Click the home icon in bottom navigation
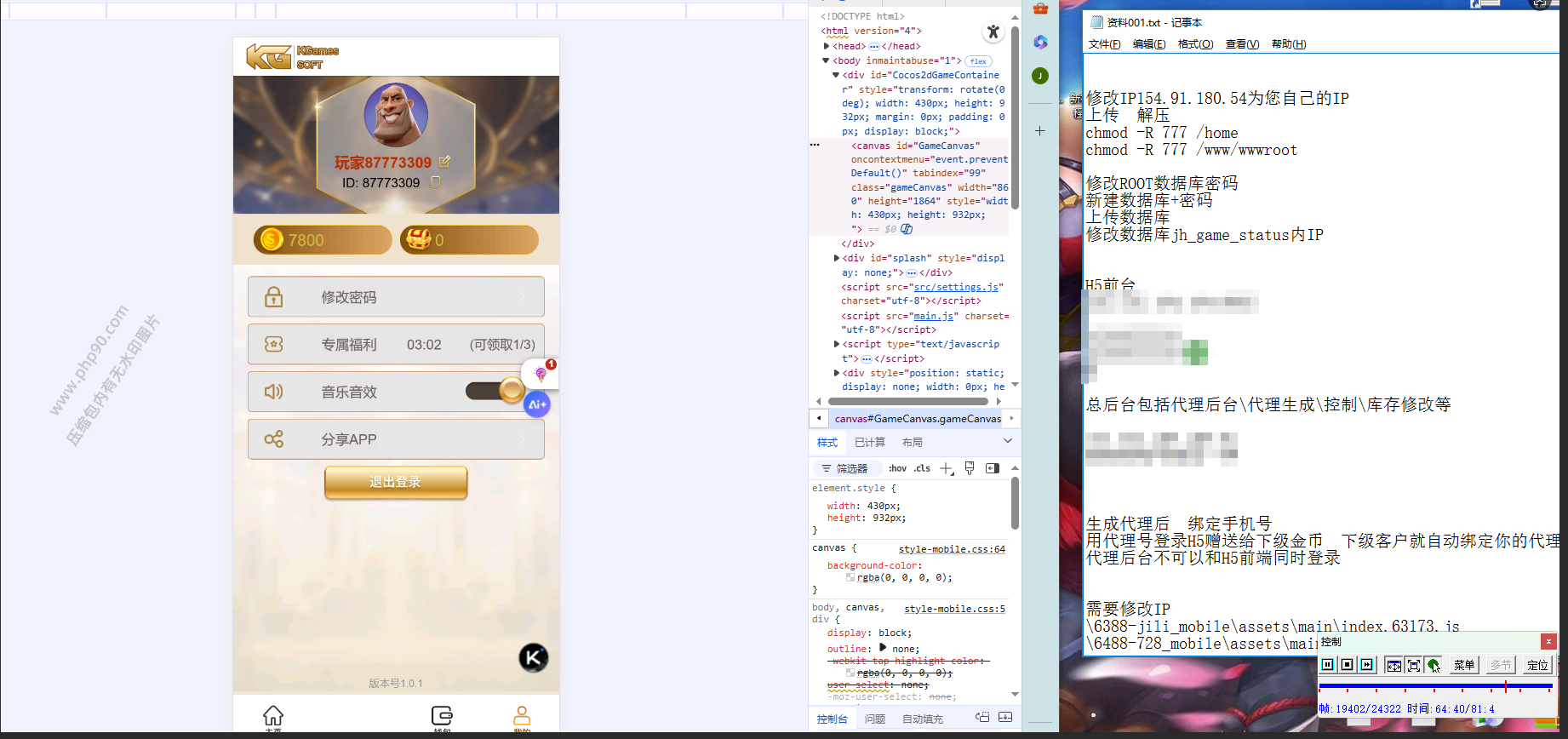 coord(273,716)
